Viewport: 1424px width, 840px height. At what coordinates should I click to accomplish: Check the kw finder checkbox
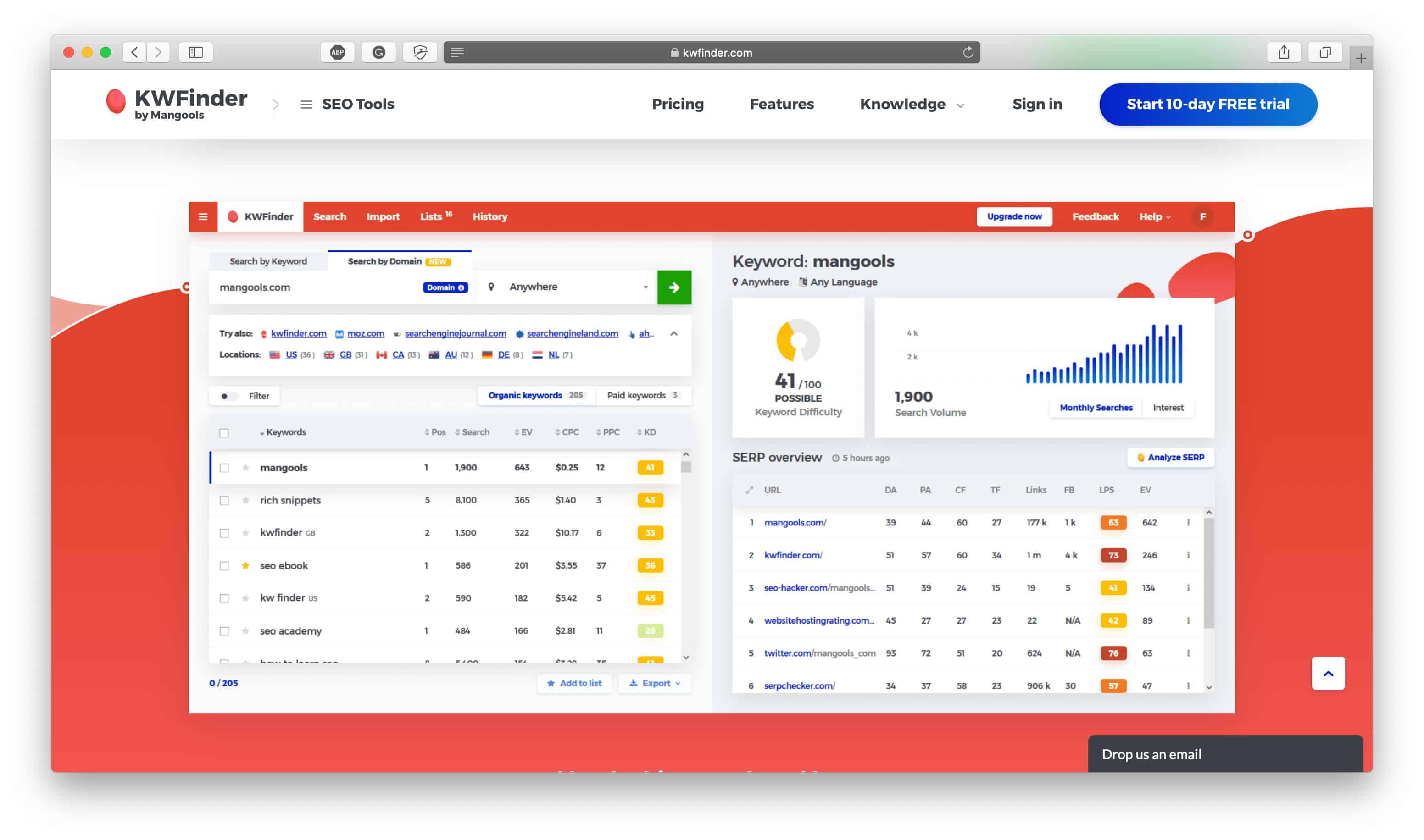224,598
